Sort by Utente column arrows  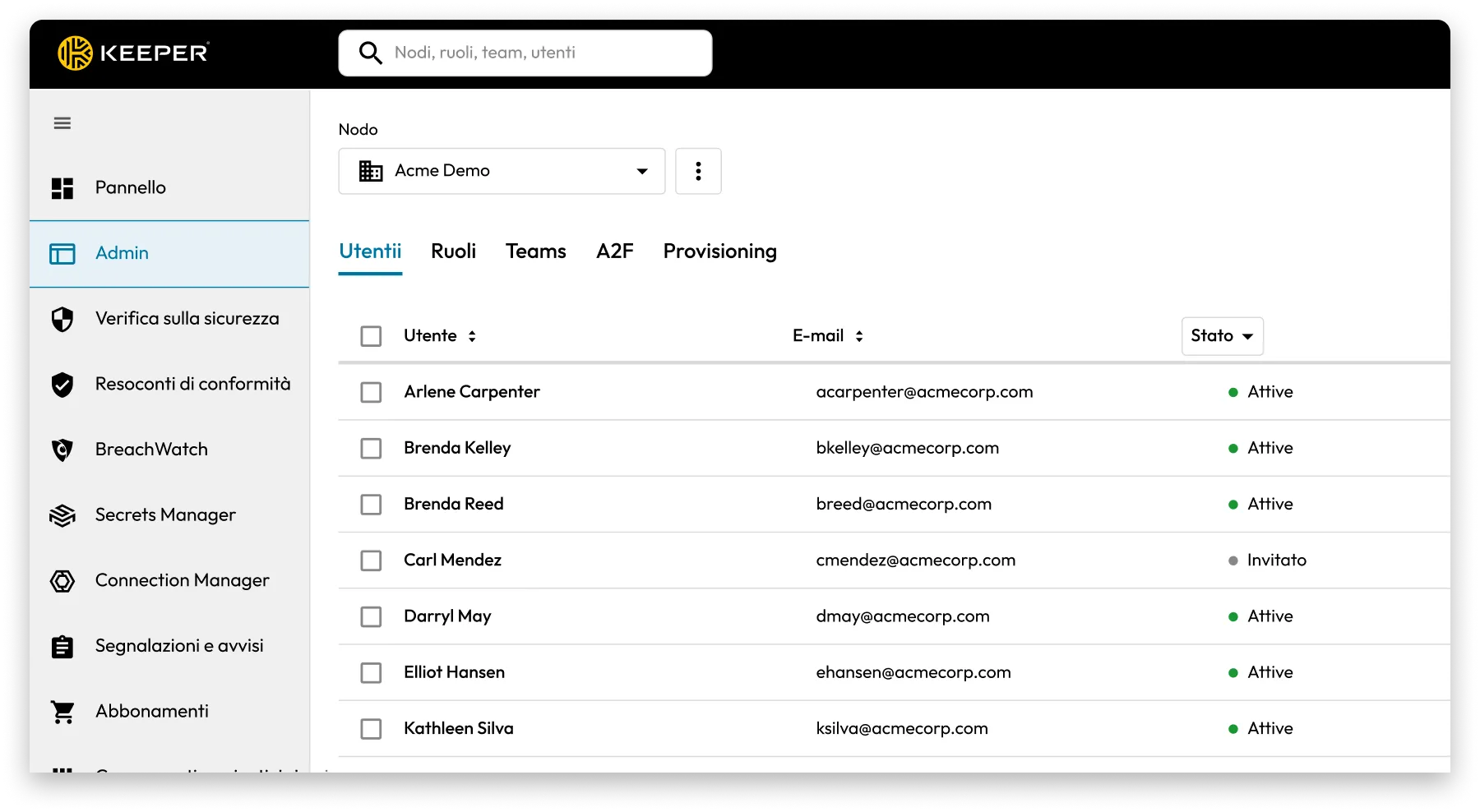472,336
